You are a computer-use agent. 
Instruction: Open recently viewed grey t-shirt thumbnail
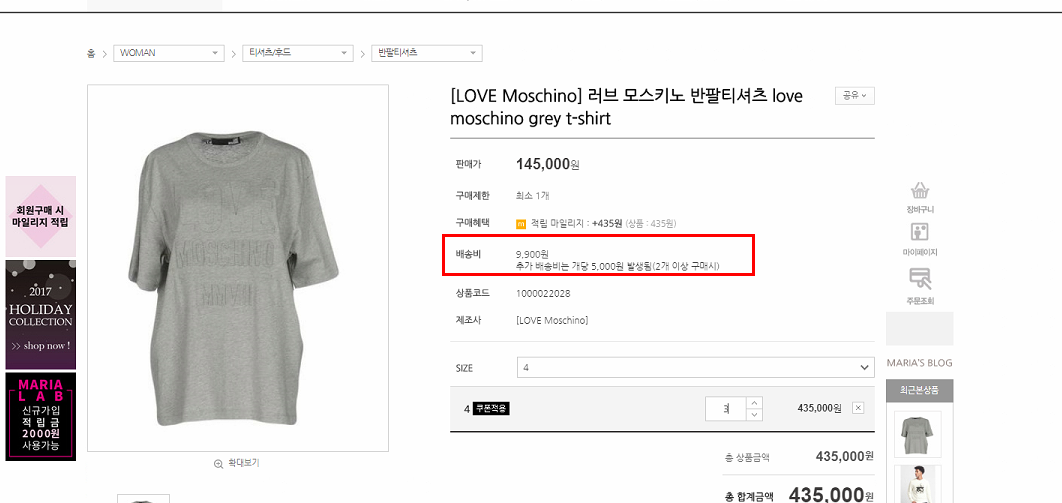click(919, 433)
